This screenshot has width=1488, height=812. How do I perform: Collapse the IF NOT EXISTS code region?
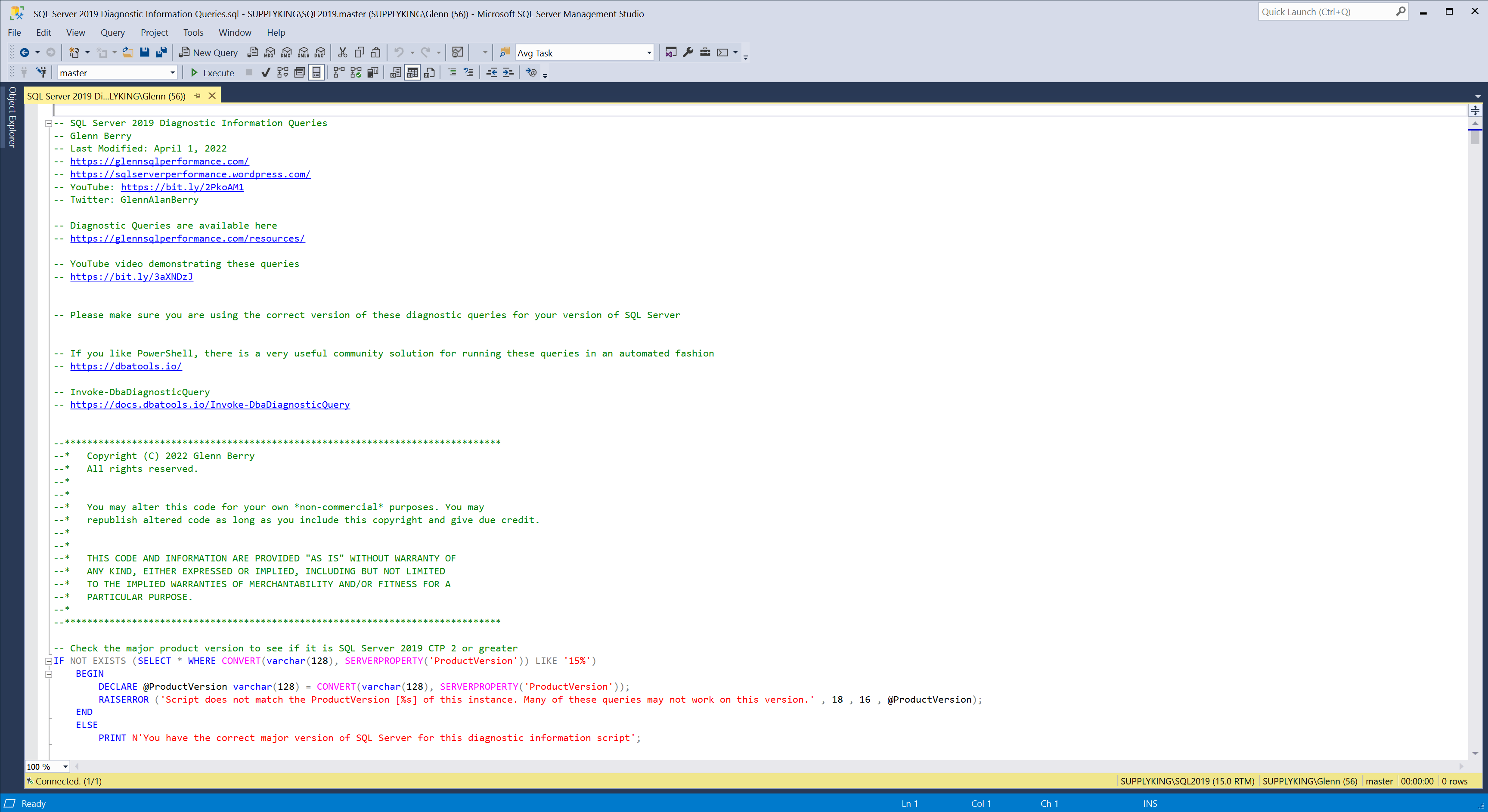tap(49, 661)
